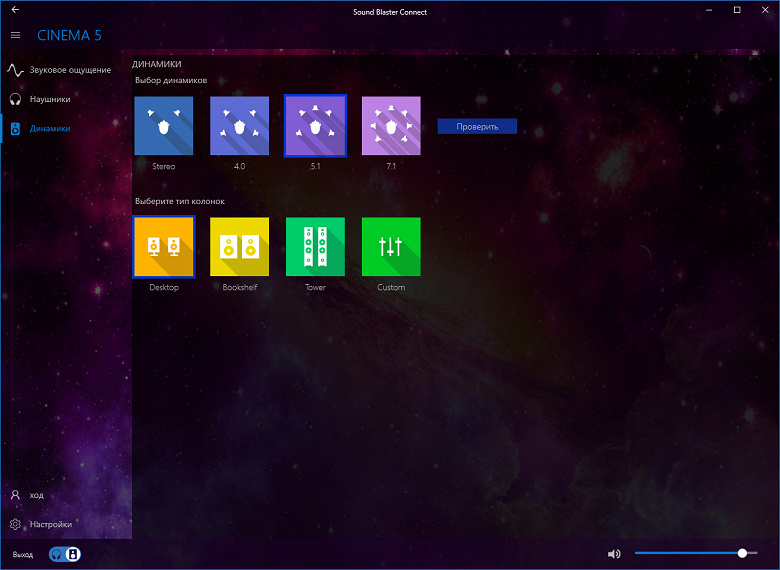This screenshot has height=570, width=780.
Task: Choose the 7.1 surround speaker tile
Action: [x=391, y=126]
